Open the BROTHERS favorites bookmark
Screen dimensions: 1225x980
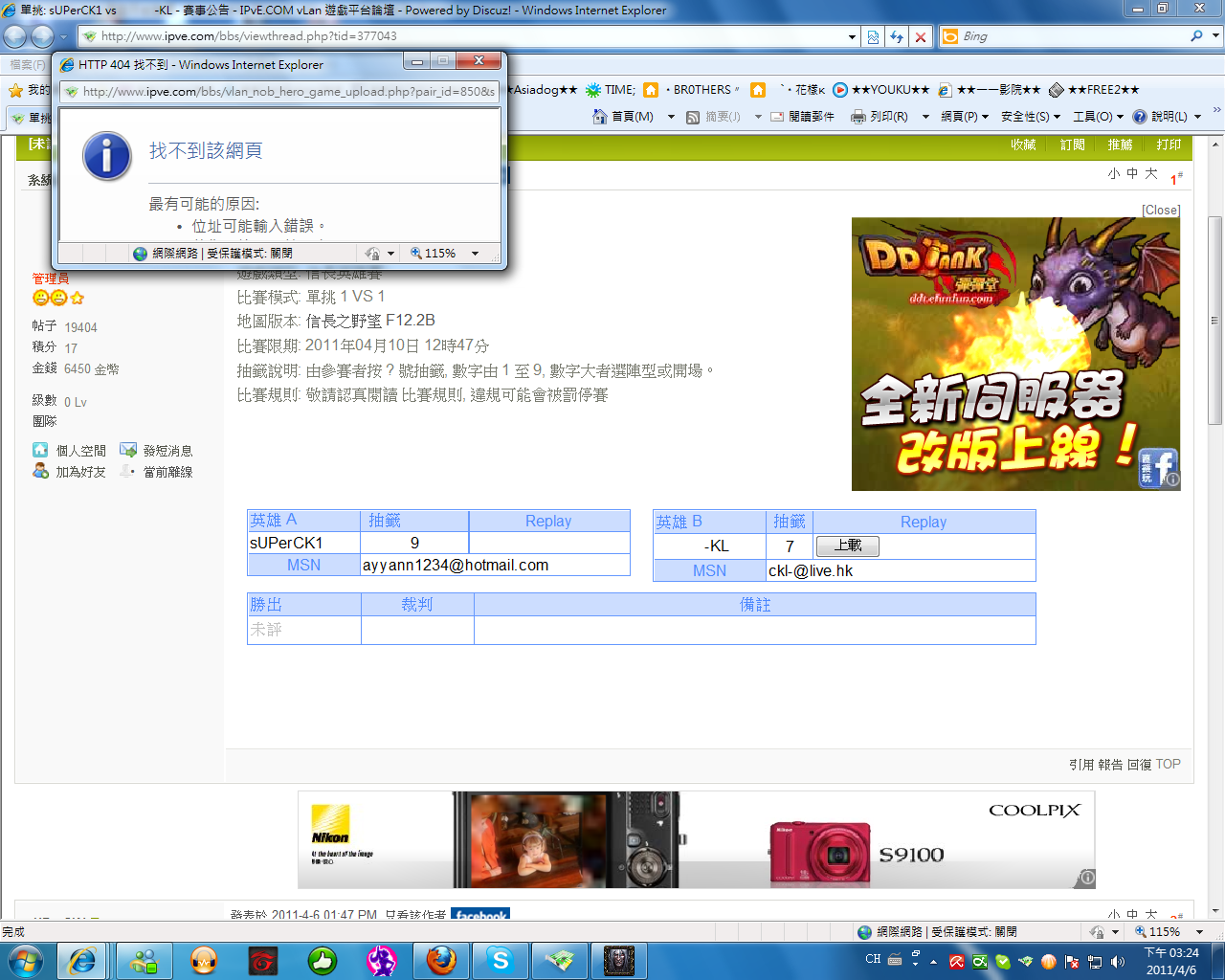[692, 90]
